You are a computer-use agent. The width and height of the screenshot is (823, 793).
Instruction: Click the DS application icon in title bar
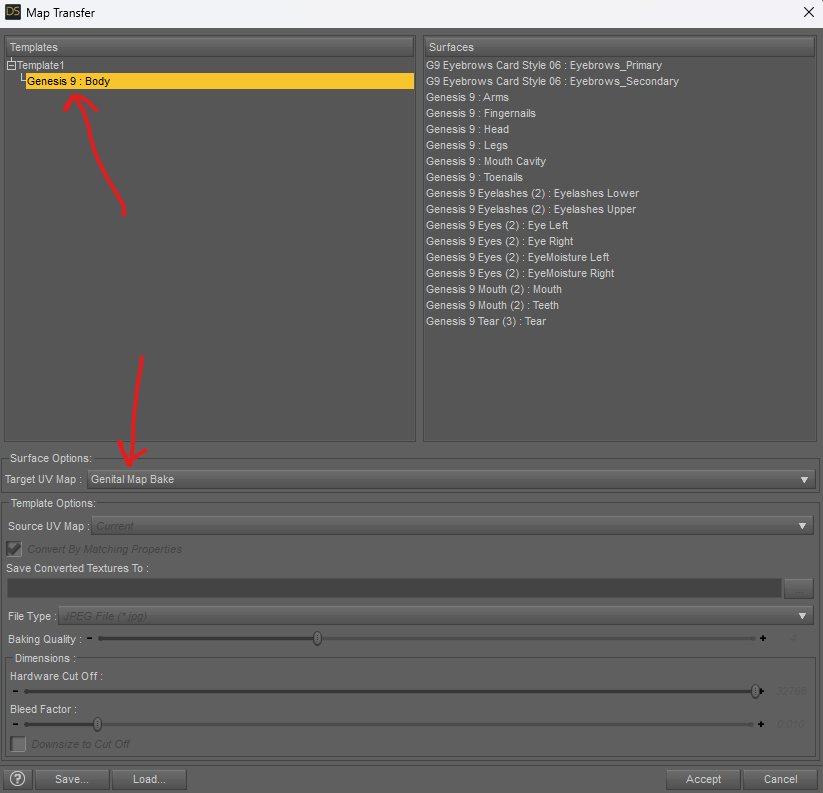coord(13,12)
